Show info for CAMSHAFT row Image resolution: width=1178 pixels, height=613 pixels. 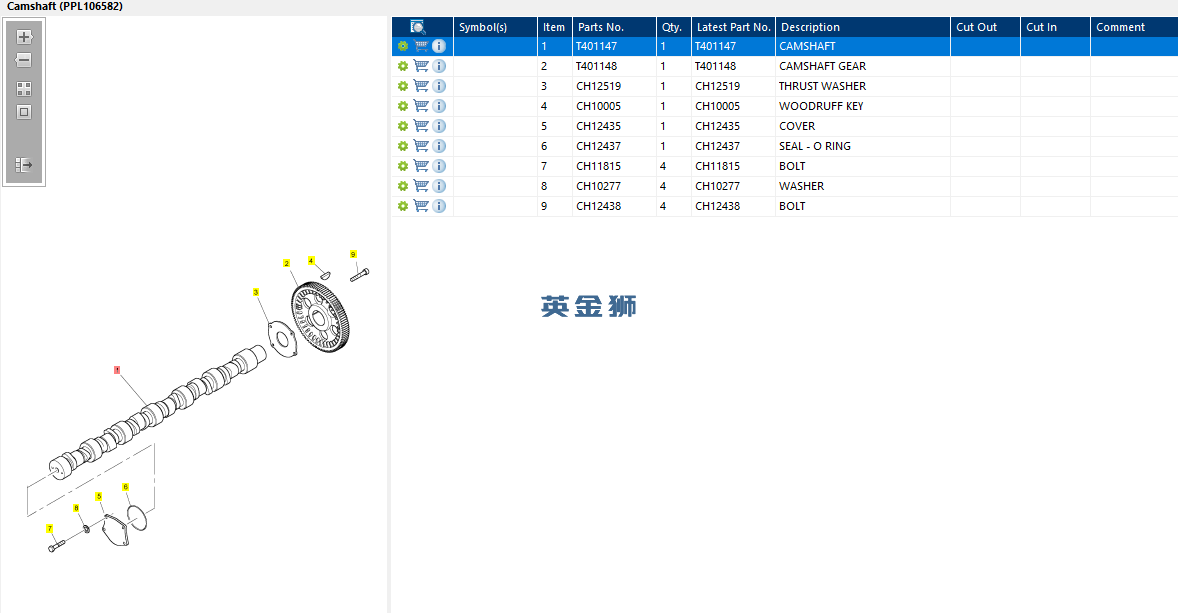pyautogui.click(x=439, y=46)
